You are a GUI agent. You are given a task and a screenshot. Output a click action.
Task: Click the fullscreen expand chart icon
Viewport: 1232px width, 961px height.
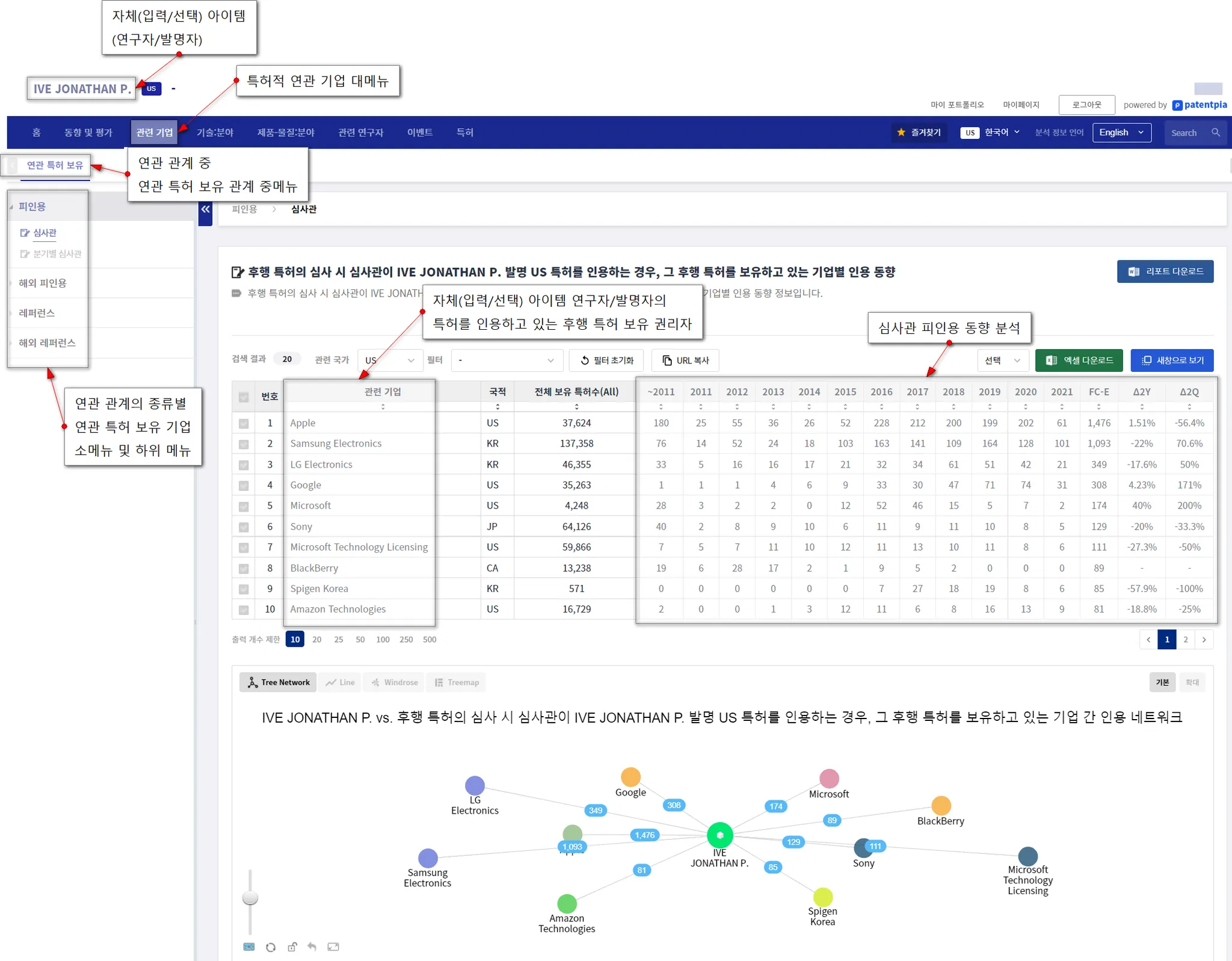coord(333,947)
